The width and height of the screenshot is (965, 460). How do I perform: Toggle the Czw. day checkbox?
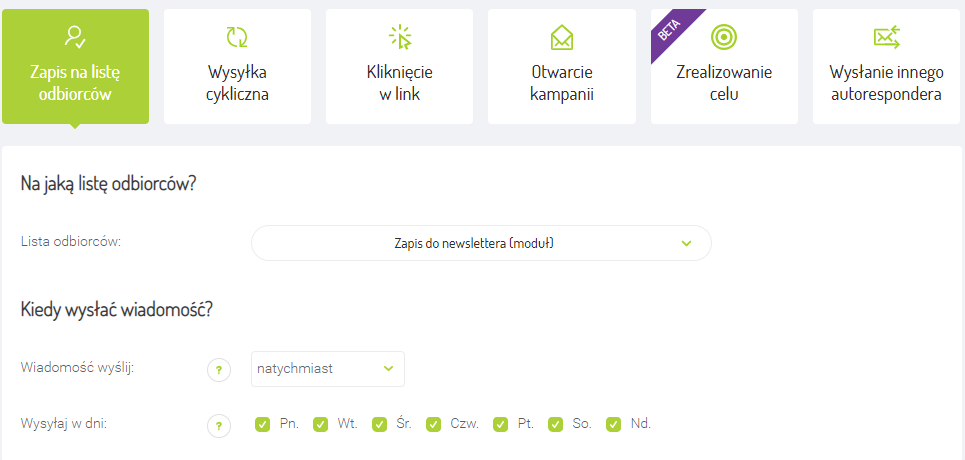coord(433,424)
